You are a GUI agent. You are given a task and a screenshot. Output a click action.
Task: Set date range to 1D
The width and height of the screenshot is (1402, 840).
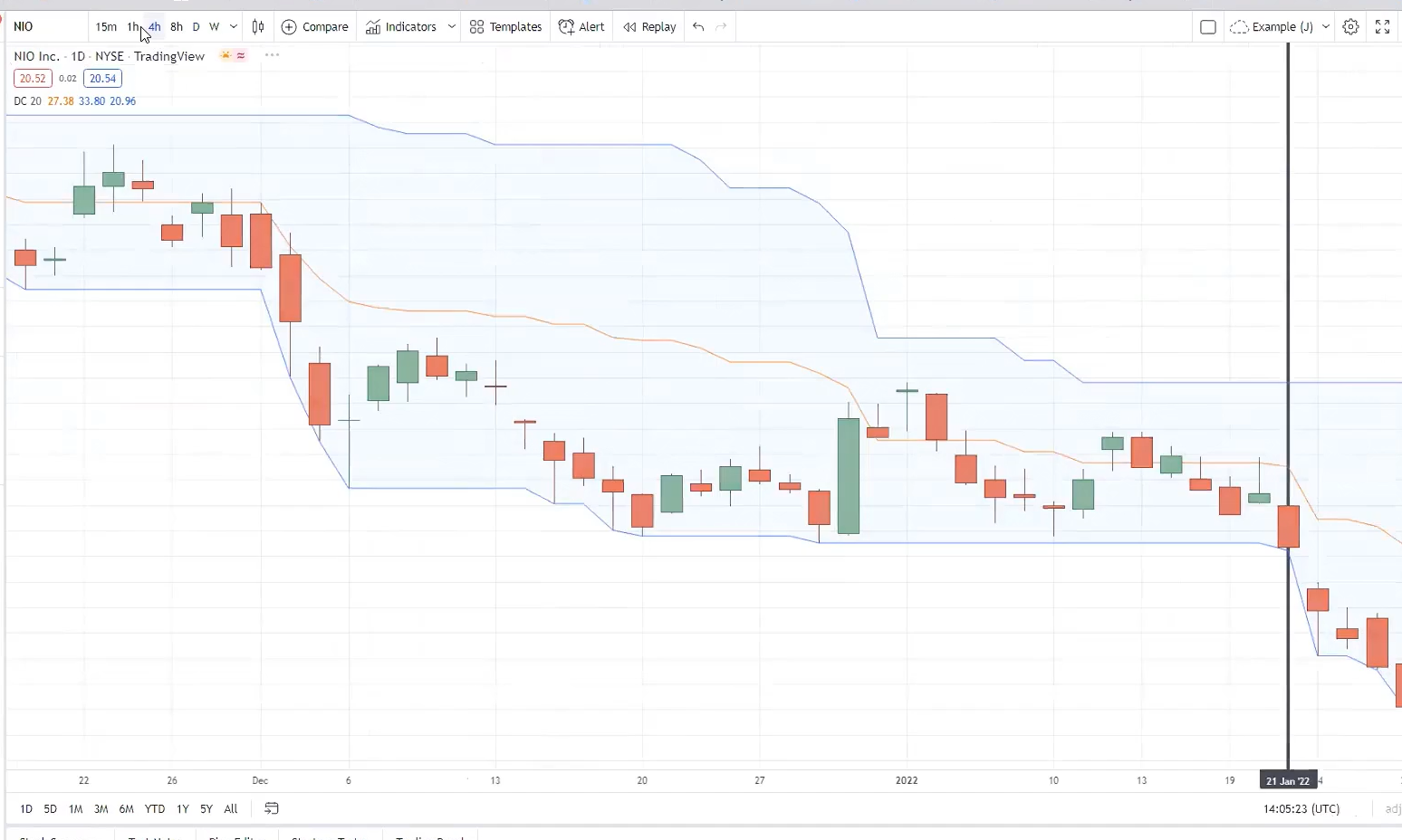pos(26,809)
